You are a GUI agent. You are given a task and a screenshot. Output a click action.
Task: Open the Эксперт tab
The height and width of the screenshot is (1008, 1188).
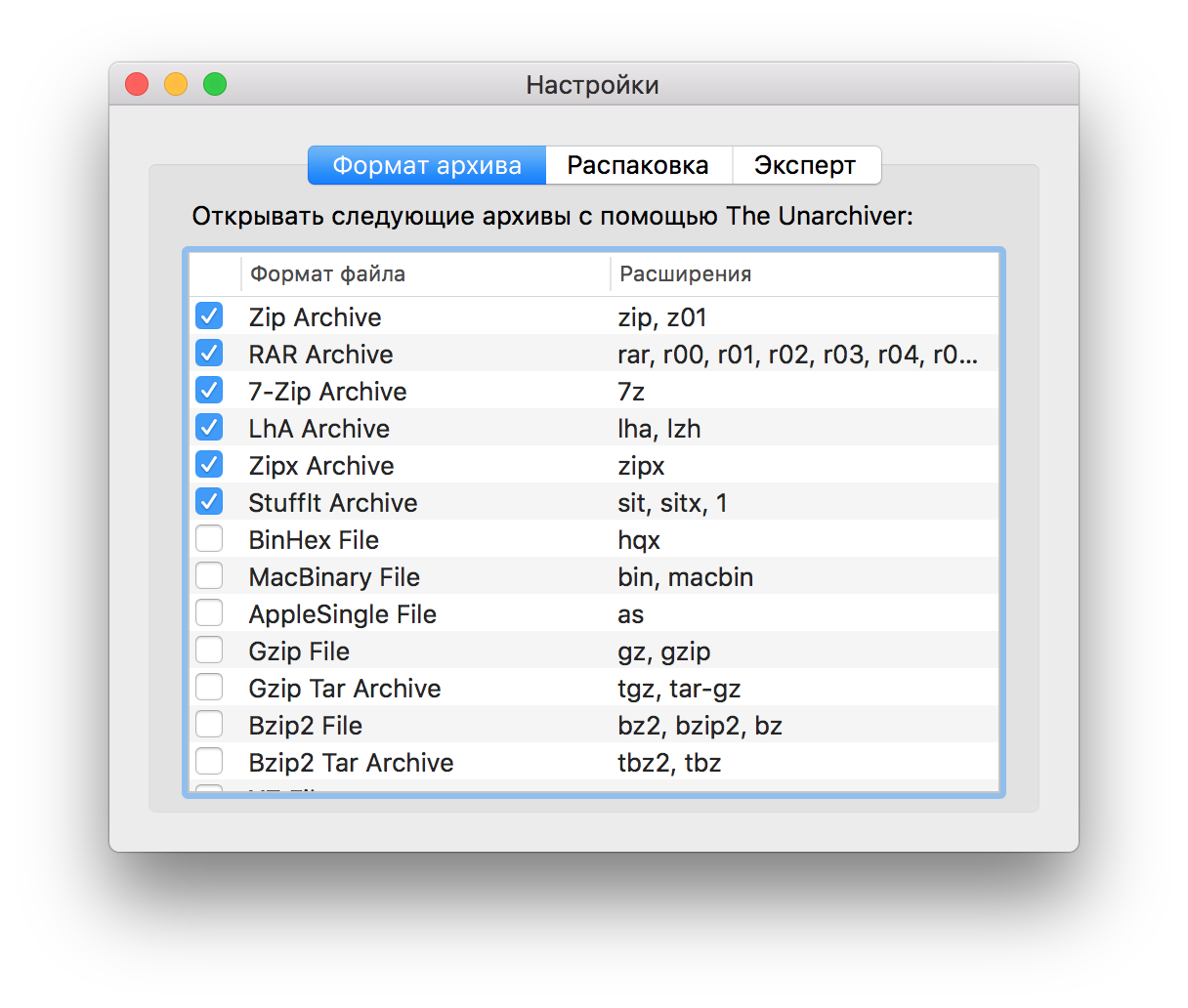click(x=805, y=165)
